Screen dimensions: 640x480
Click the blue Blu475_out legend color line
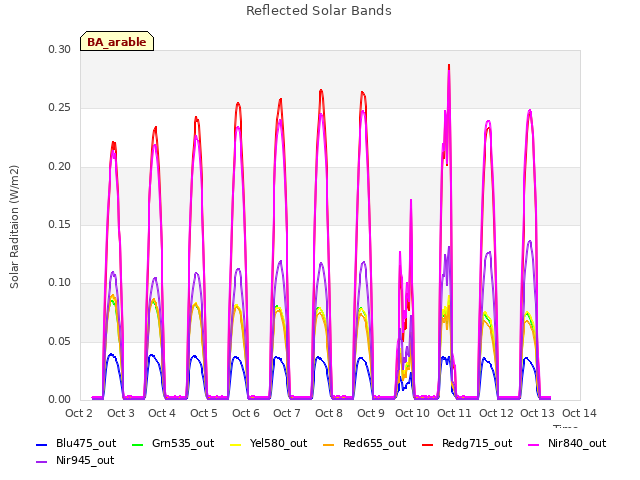coord(42,444)
